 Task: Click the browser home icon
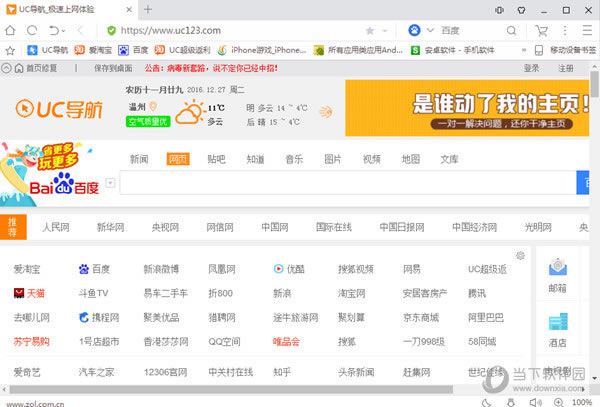[10, 30]
